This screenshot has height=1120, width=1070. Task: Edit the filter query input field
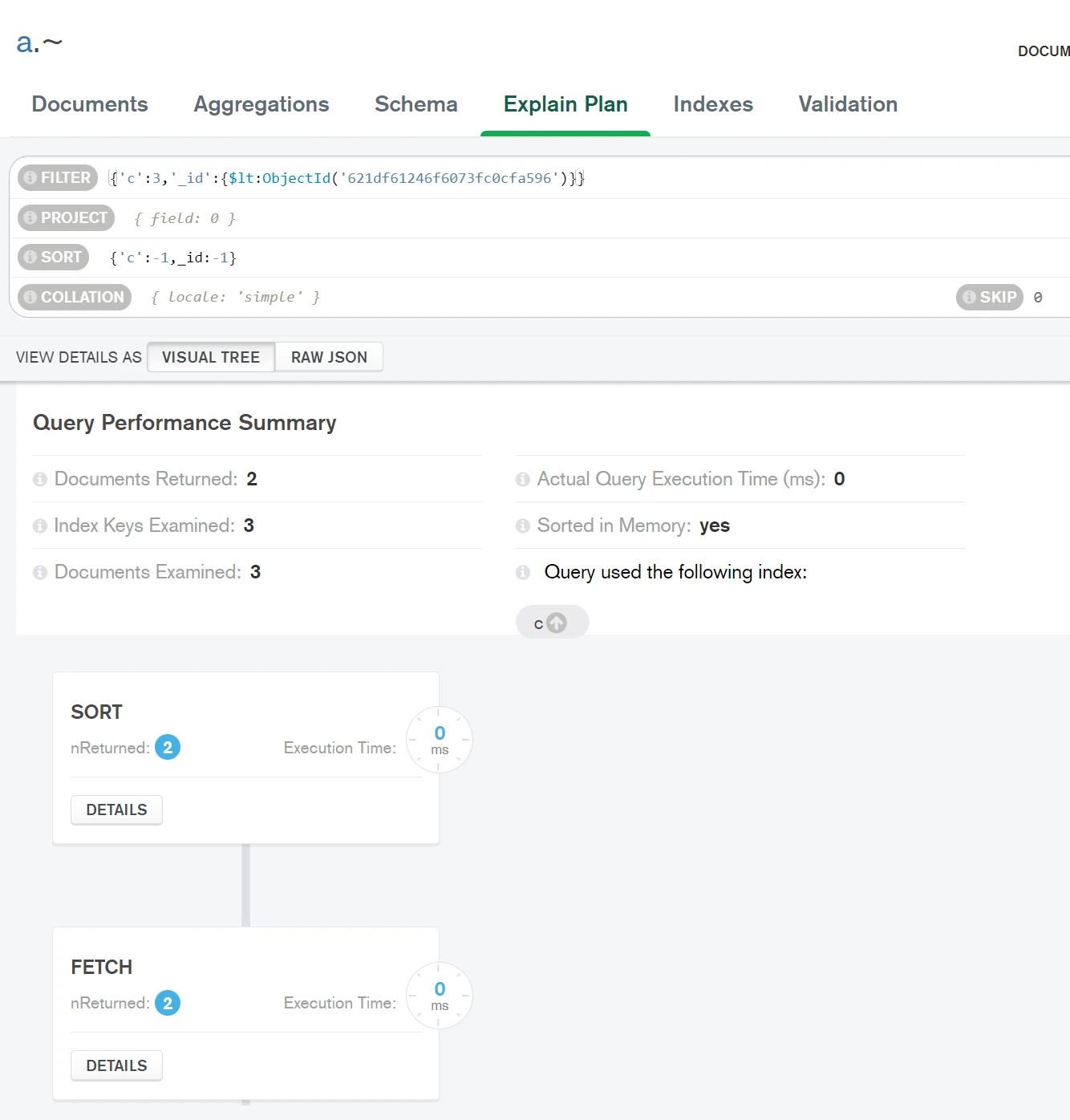588,178
